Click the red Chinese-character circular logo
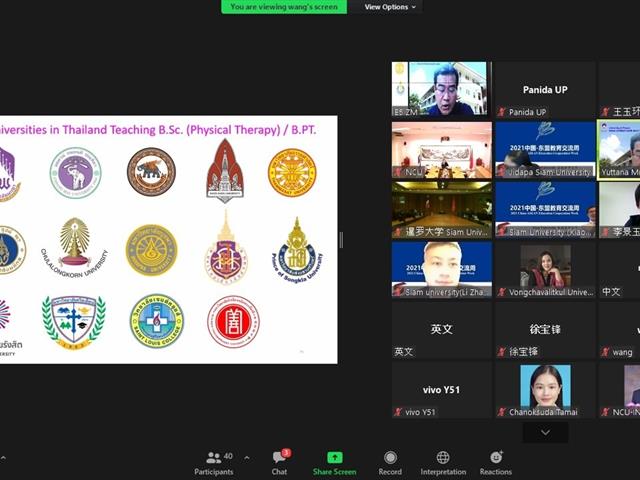 [x=233, y=322]
